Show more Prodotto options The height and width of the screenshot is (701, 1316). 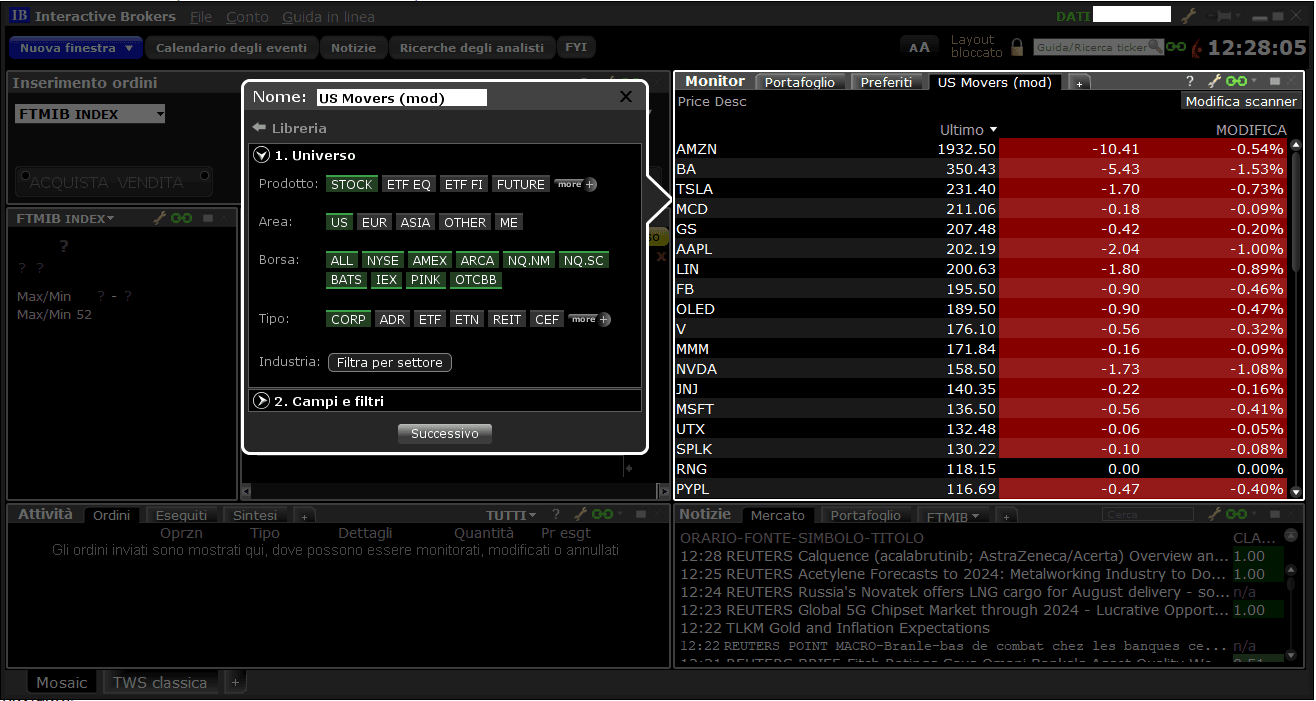[576, 184]
